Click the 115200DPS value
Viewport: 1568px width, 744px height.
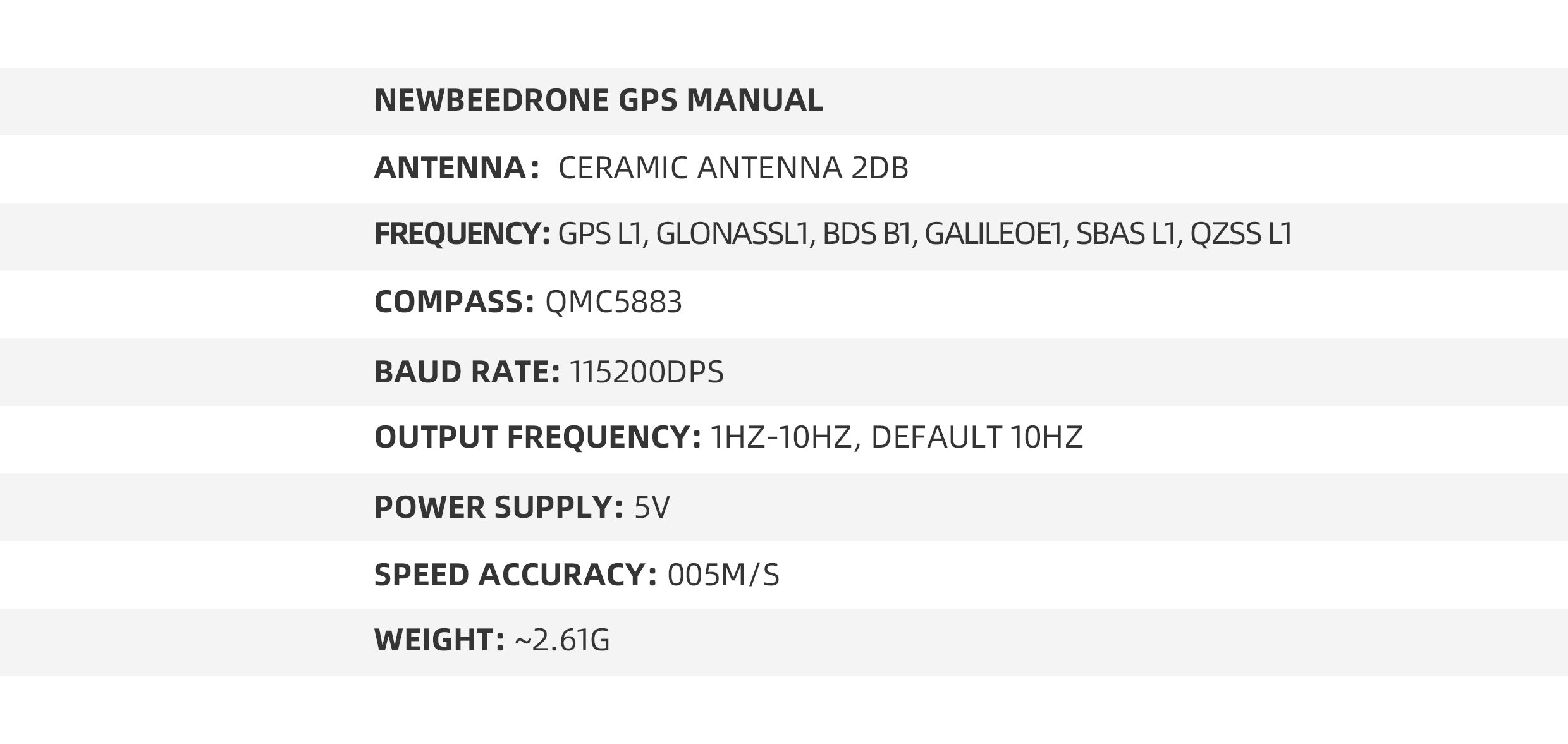point(646,372)
